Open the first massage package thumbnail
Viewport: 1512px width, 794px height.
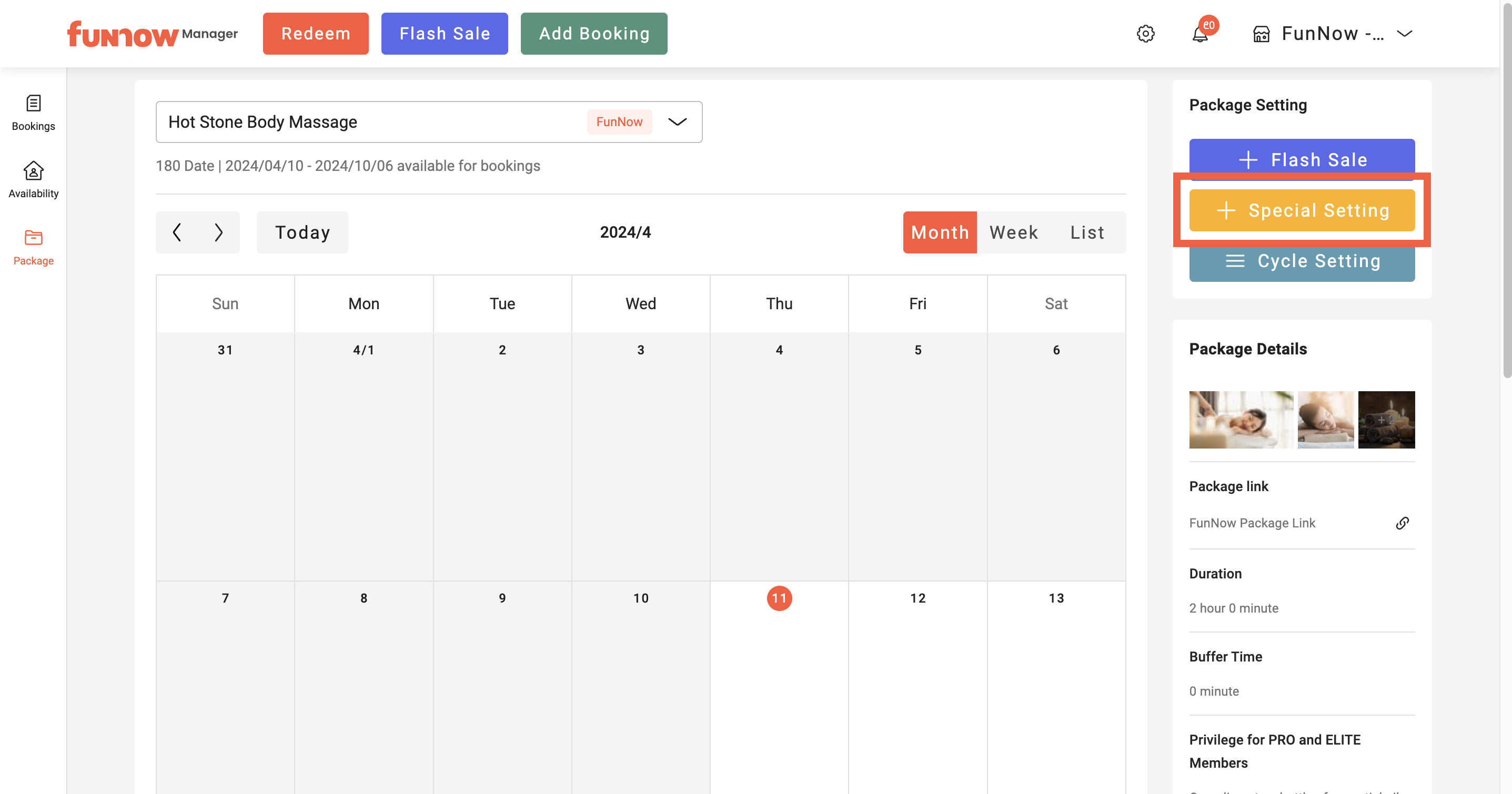(1240, 420)
